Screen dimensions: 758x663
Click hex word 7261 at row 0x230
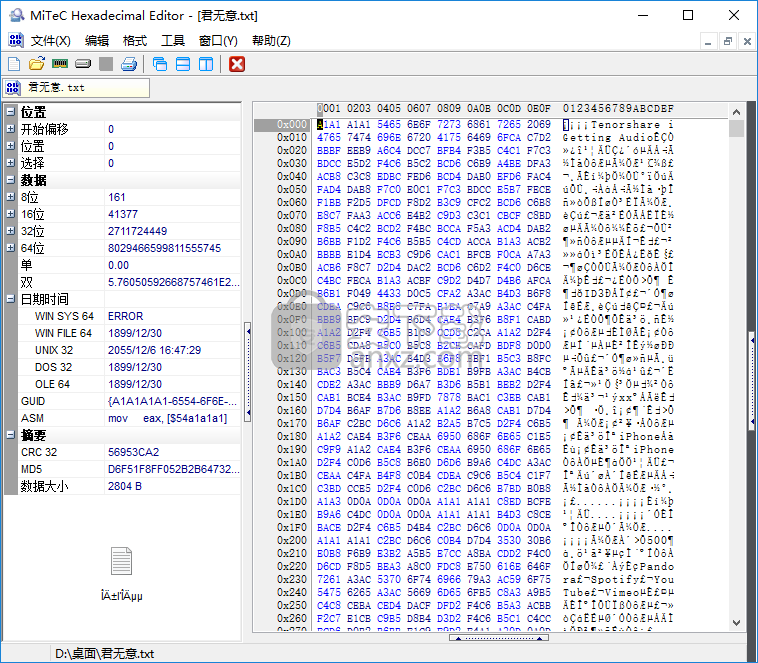329,579
